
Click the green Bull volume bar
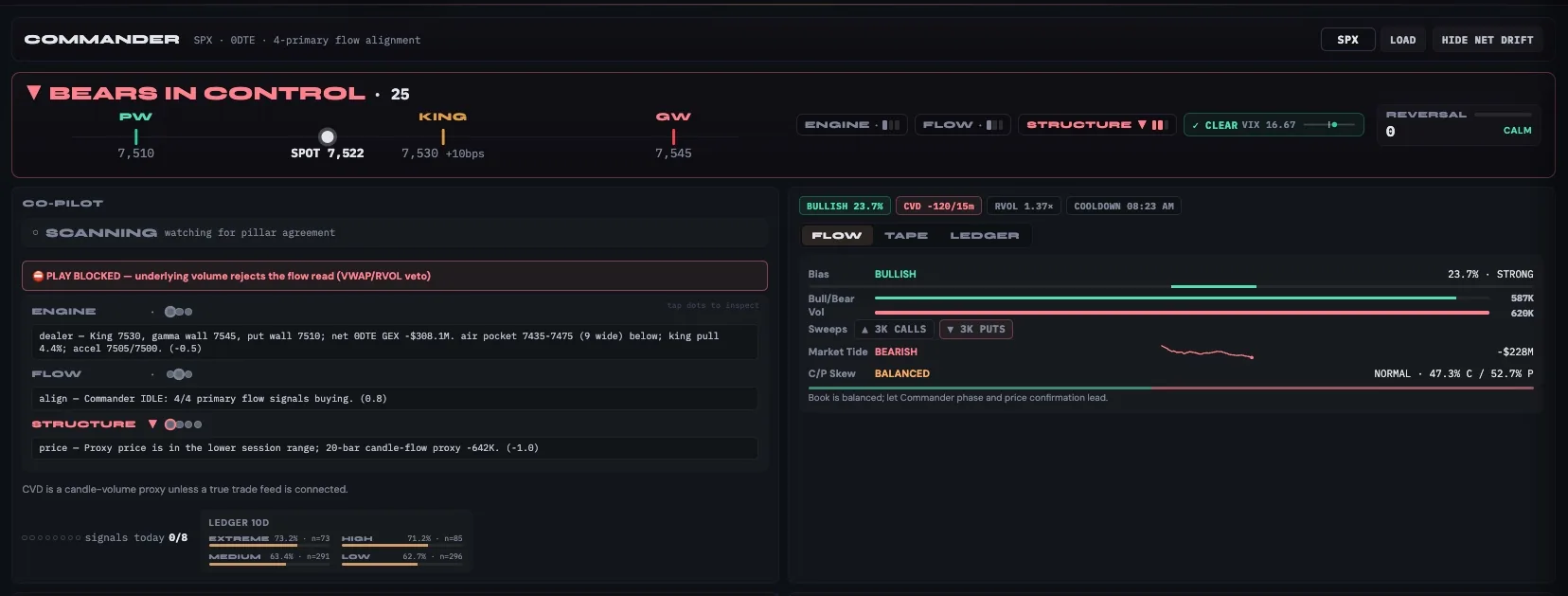1166,298
